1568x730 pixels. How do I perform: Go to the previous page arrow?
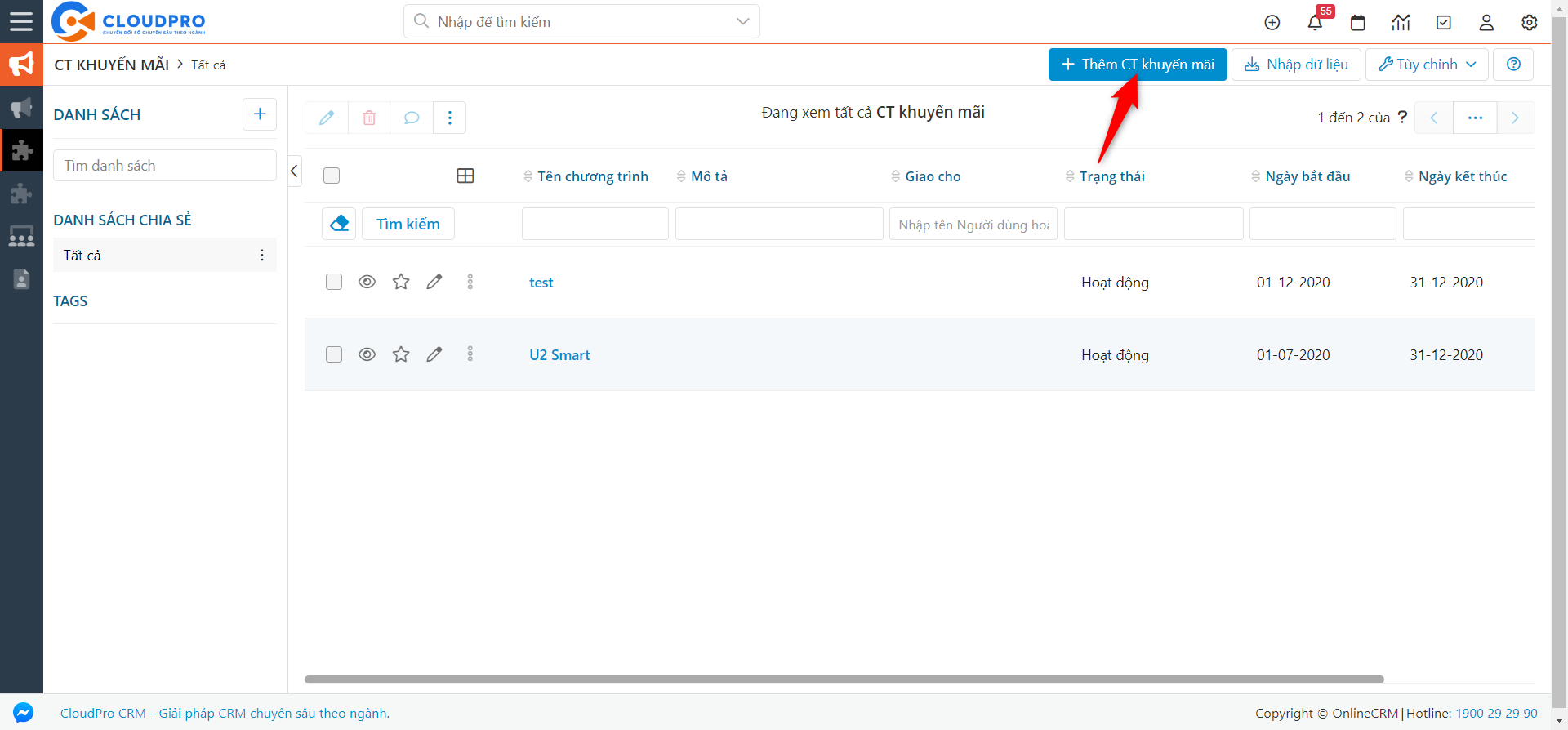tap(1434, 118)
